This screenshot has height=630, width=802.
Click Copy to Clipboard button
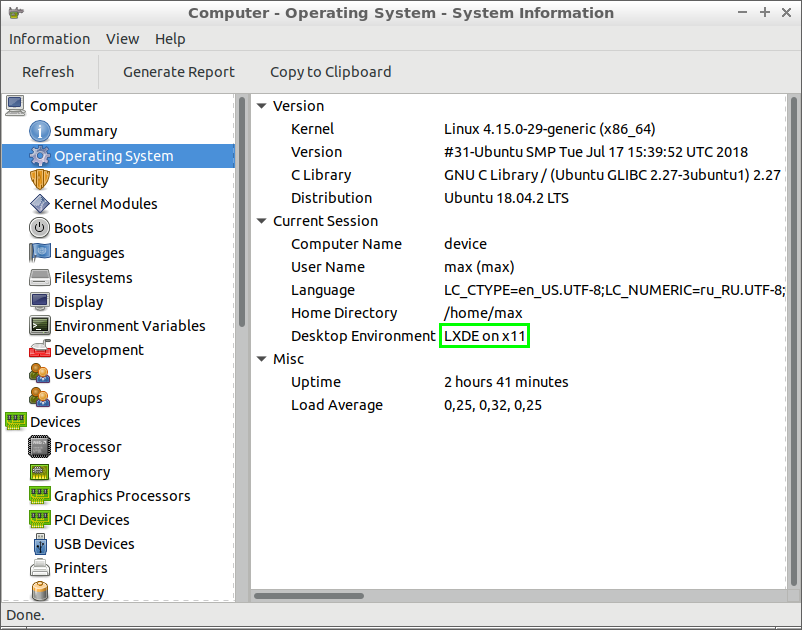[x=330, y=72]
